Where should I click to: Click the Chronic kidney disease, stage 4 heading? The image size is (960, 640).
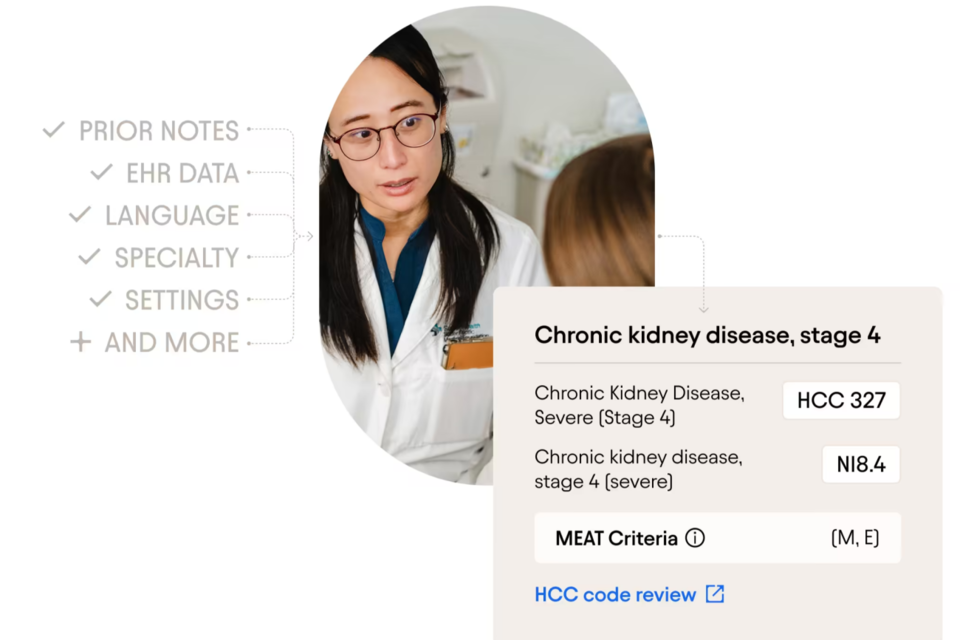pos(707,335)
